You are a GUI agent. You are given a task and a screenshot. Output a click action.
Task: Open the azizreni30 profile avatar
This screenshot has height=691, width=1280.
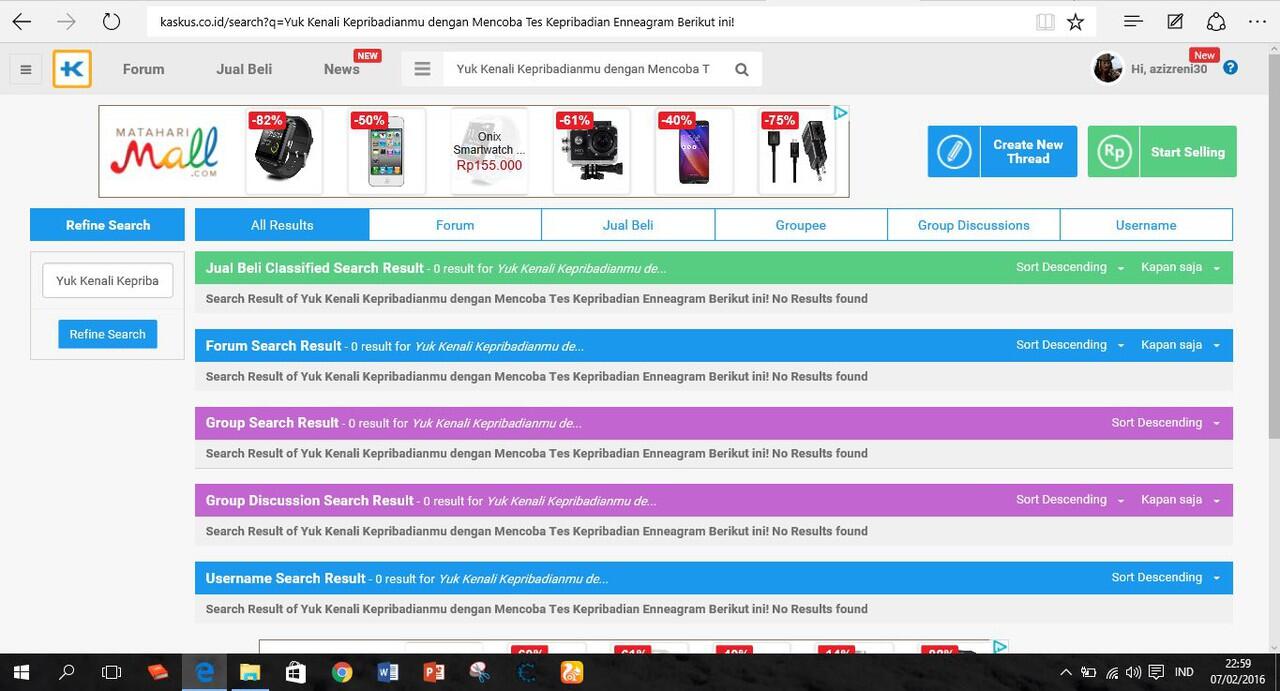tap(1107, 68)
